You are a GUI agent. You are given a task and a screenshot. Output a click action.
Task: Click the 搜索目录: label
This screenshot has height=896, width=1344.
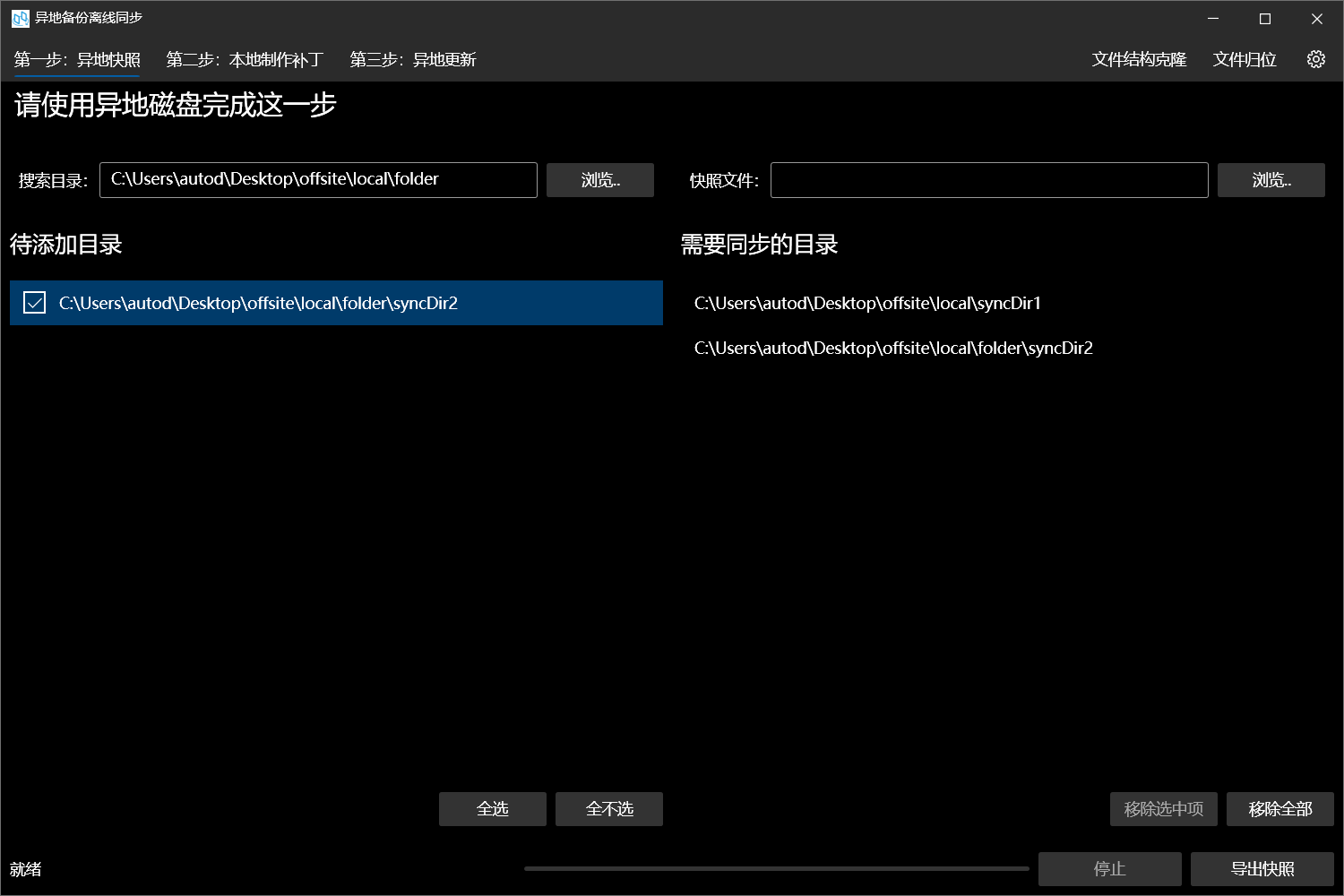point(54,181)
